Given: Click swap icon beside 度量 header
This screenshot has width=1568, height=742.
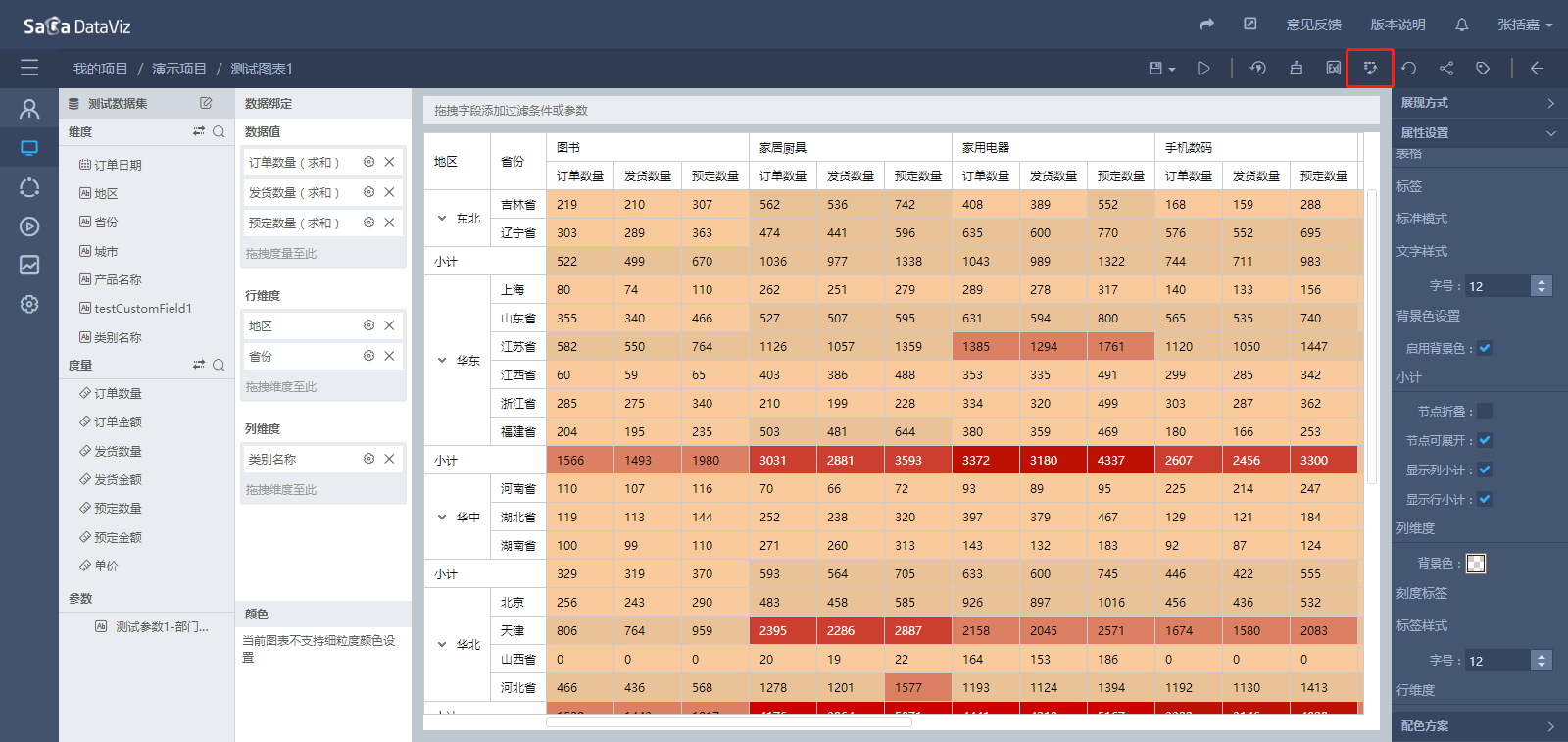Looking at the screenshot, I should click(199, 365).
